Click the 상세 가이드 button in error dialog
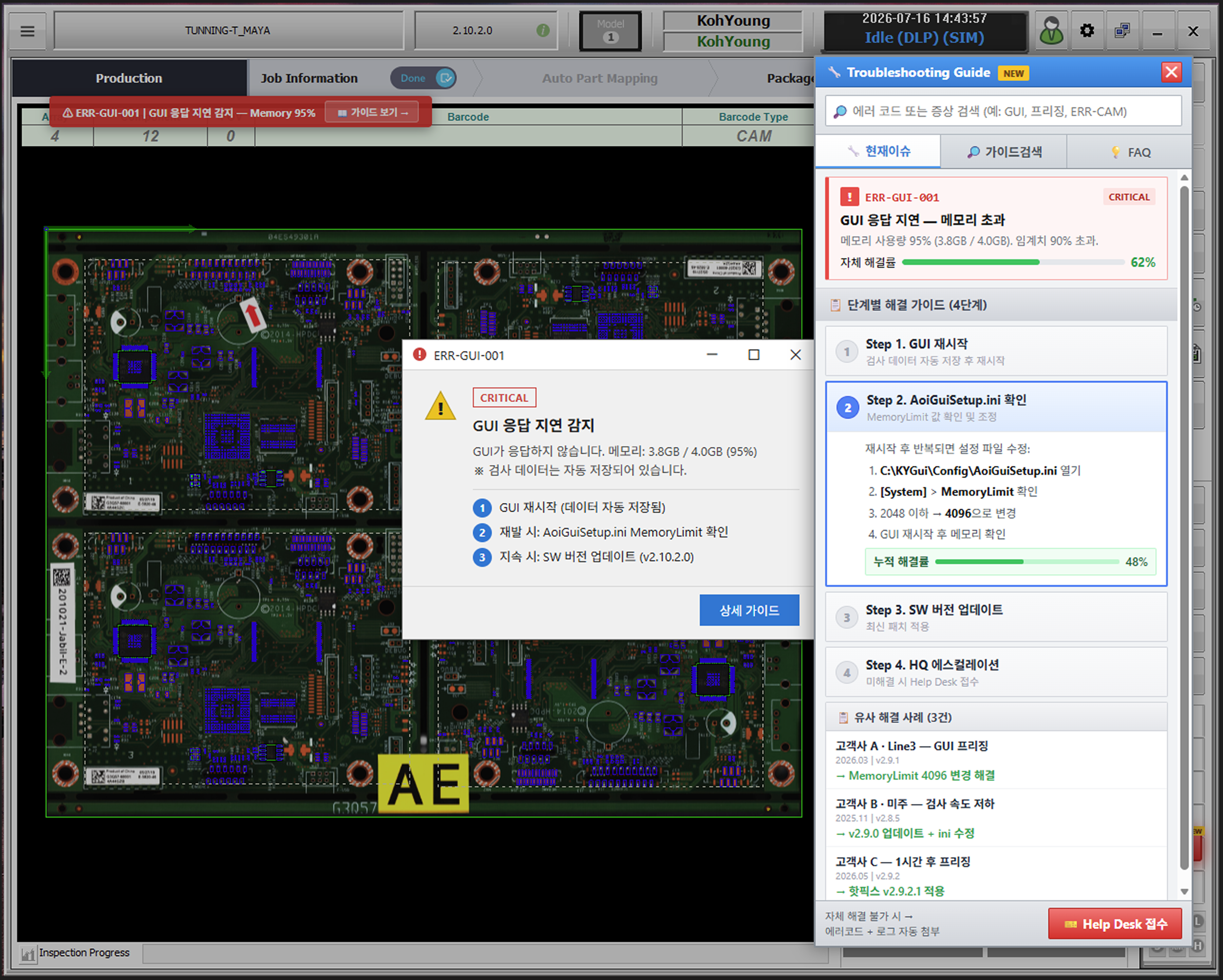Viewport: 1223px width, 980px height. click(749, 610)
